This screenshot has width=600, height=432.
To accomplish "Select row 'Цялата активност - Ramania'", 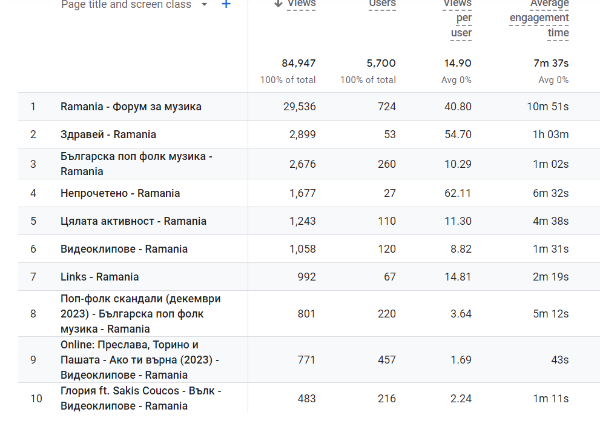I will [309, 221].
